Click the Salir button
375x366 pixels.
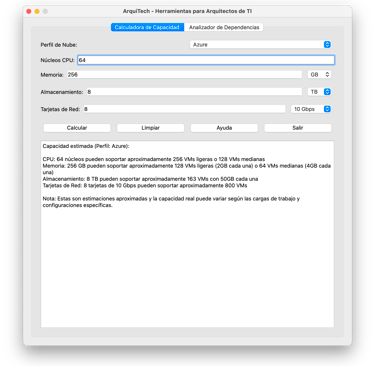click(x=298, y=128)
